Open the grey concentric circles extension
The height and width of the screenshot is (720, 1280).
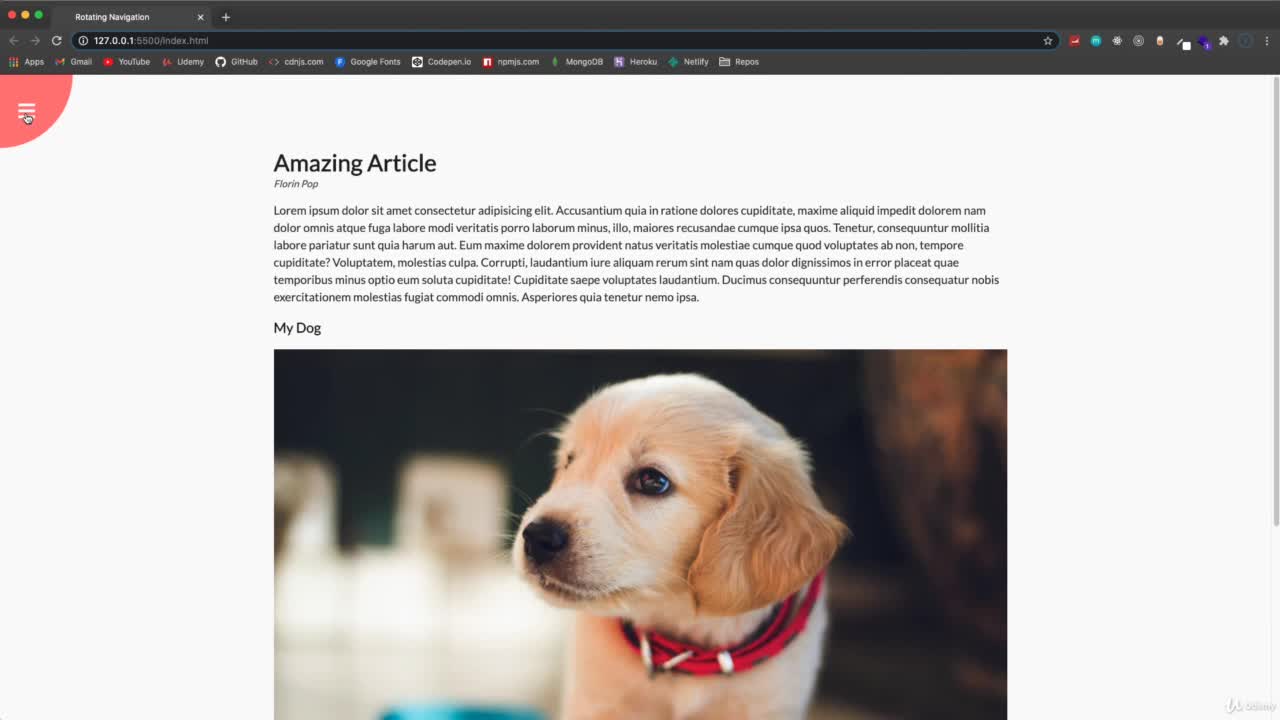click(x=1138, y=41)
